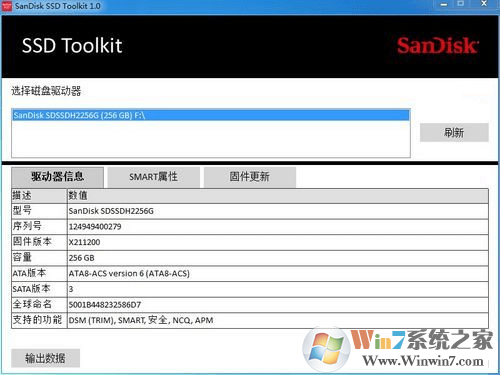The image size is (500, 375).
Task: Maximize the SanDisk SSD Toolkit window
Action: 461,4
